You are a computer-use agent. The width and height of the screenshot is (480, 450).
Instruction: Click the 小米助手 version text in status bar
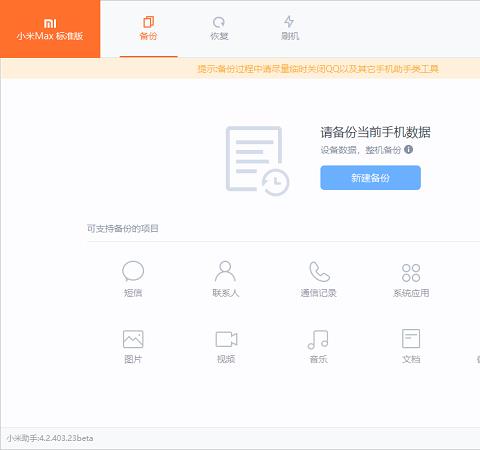(x=50, y=438)
